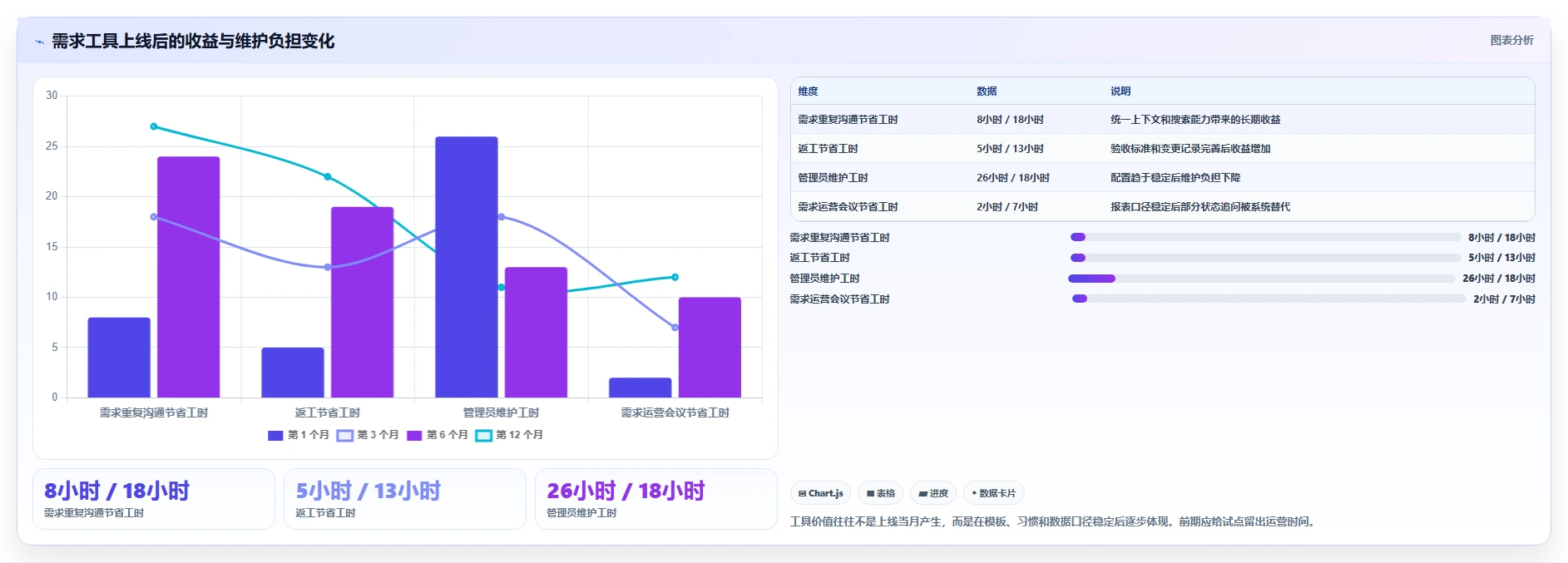Toggle the 第 6 个月 legend swatch

(414, 435)
